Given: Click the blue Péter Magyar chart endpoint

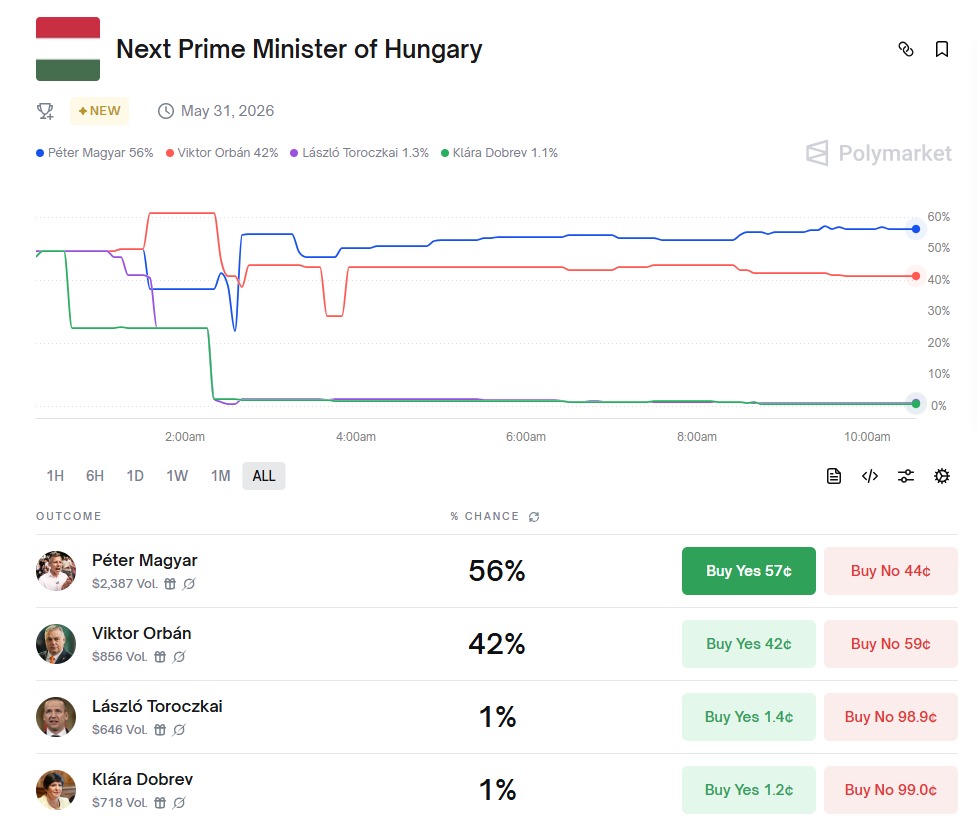Looking at the screenshot, I should click(x=916, y=229).
